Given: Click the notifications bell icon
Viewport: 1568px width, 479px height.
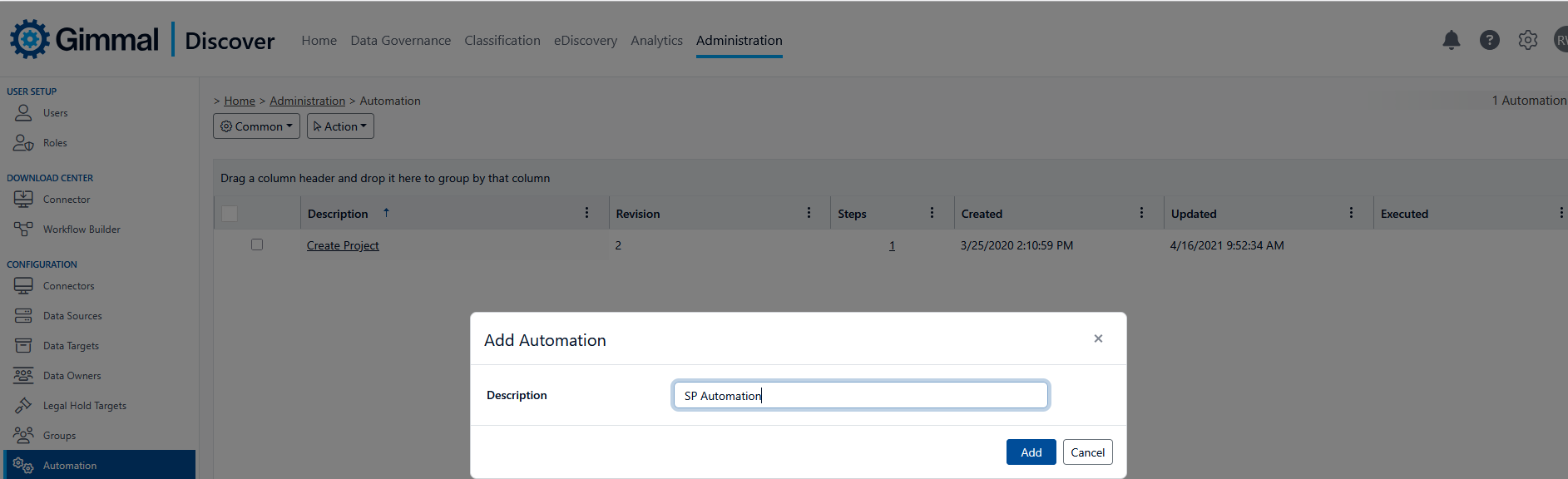Looking at the screenshot, I should click(x=1451, y=40).
